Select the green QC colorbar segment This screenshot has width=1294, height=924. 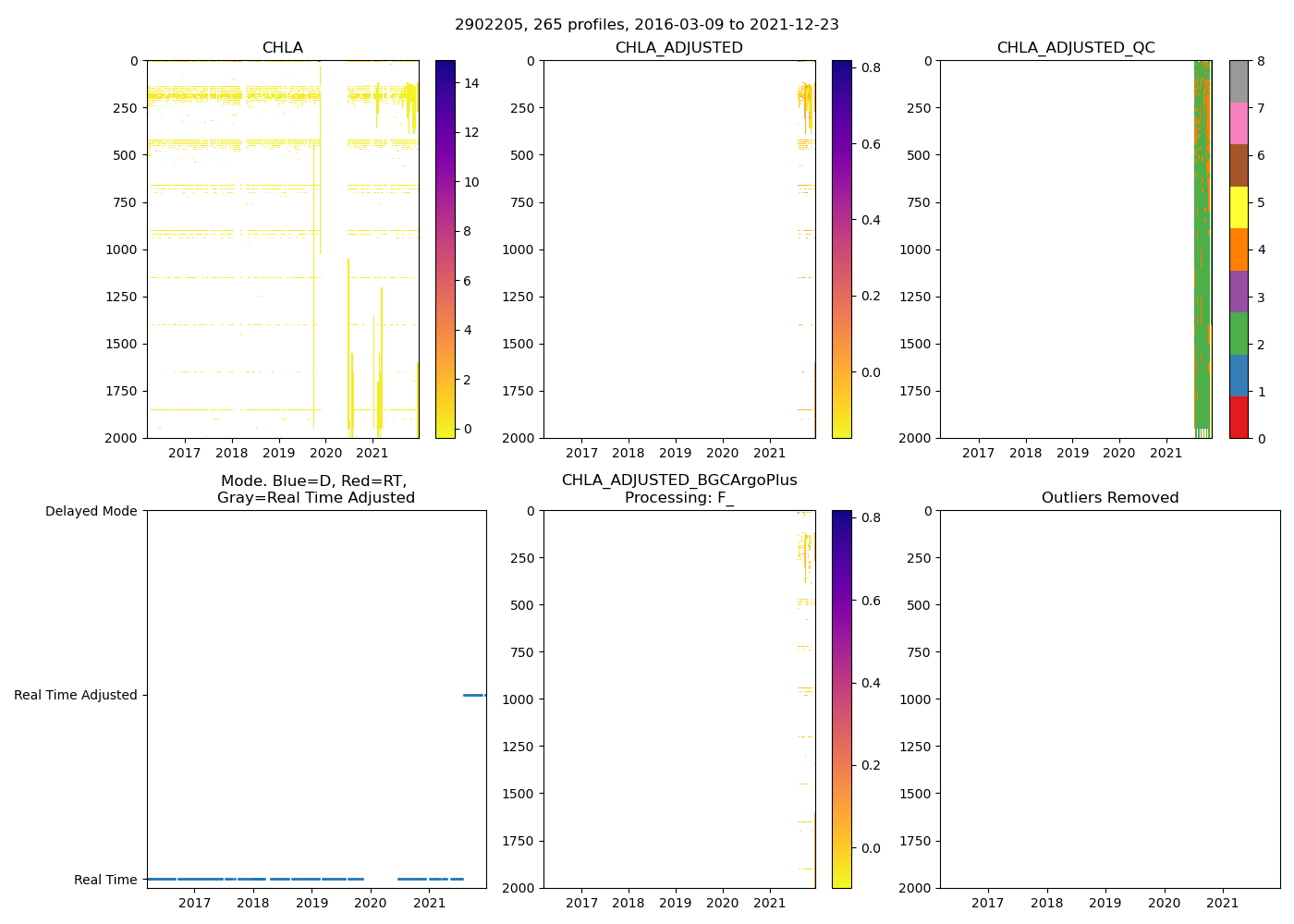pyautogui.click(x=1239, y=333)
